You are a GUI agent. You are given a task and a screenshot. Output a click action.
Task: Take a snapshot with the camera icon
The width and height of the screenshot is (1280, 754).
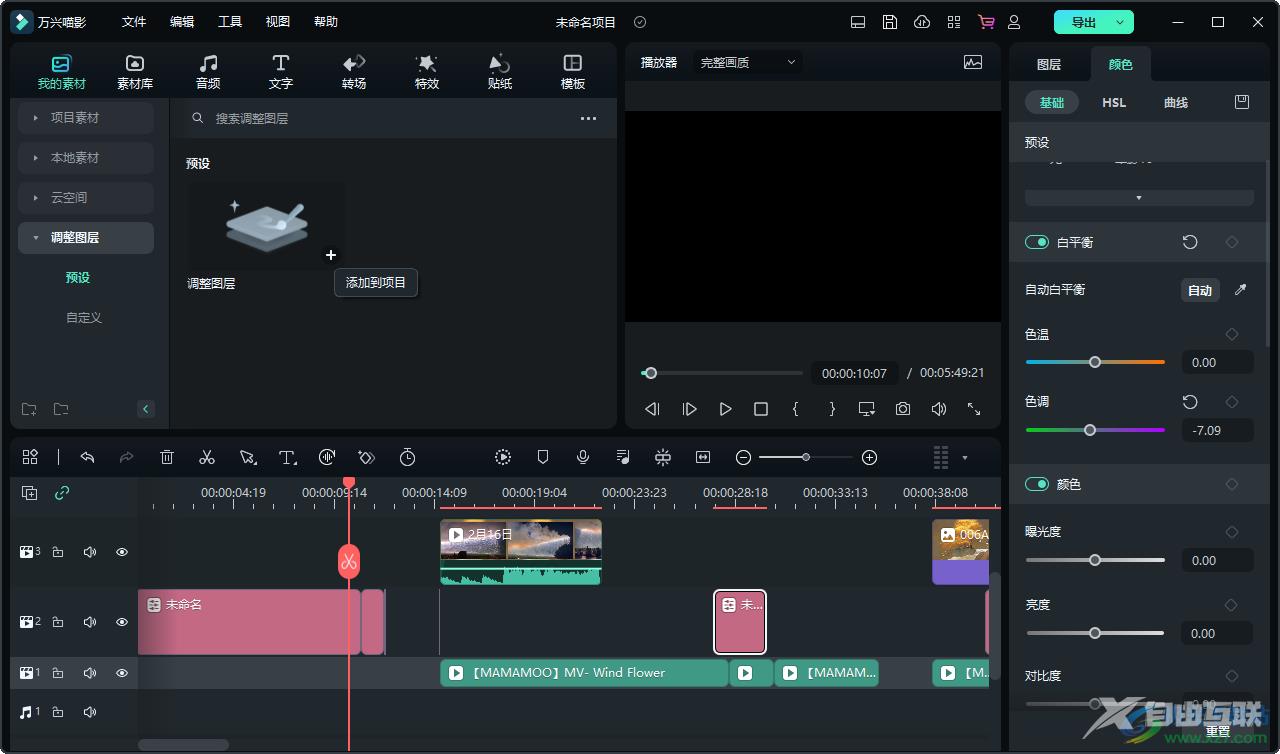pyautogui.click(x=903, y=409)
